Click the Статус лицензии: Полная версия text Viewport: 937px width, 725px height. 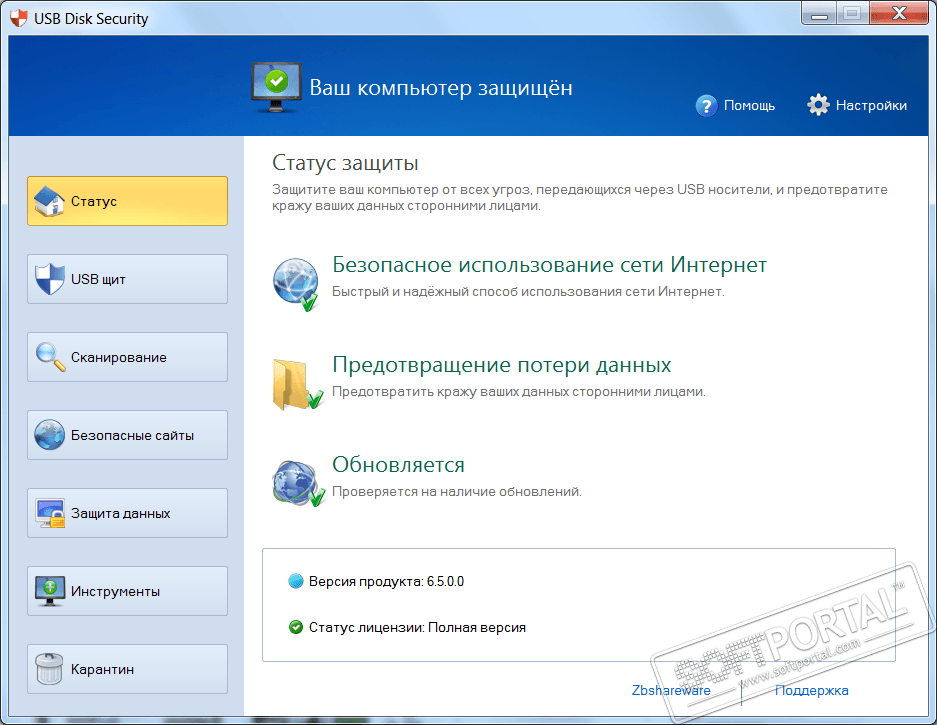pos(417,628)
